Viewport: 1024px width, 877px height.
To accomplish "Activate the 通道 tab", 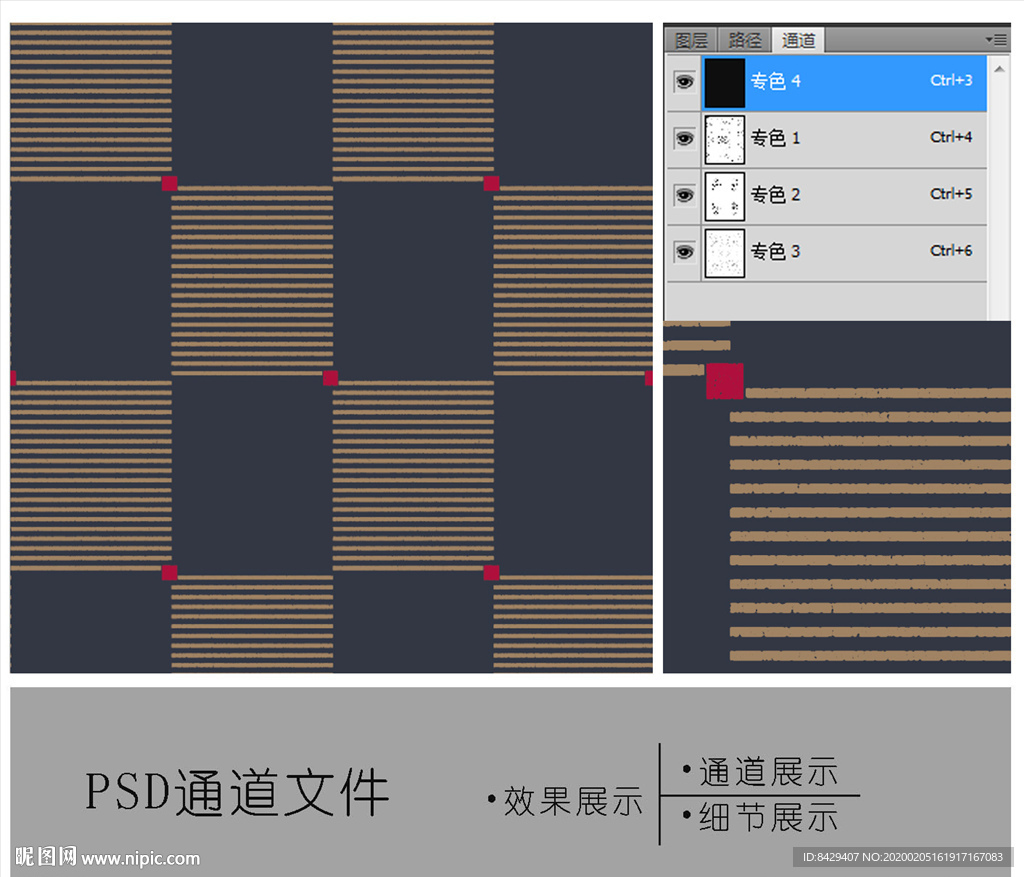I will [798, 40].
